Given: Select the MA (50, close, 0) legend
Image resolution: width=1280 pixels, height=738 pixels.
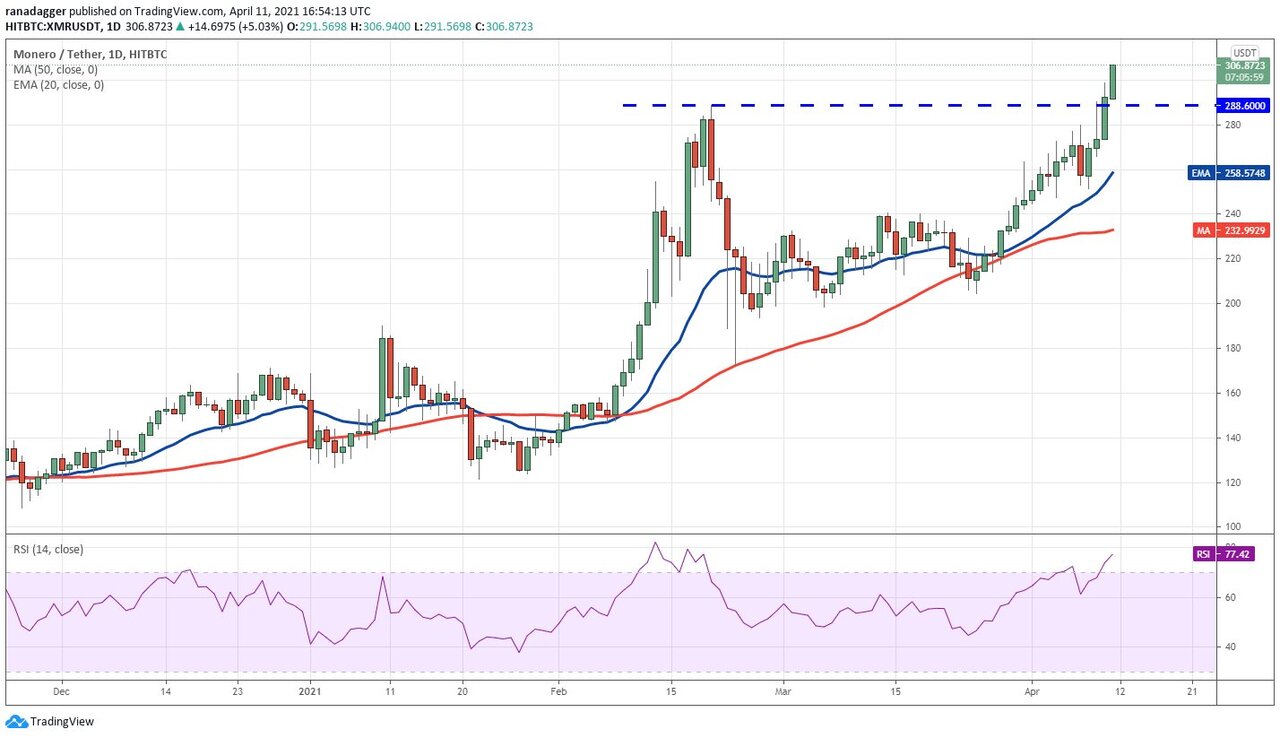Looking at the screenshot, I should coord(56,69).
